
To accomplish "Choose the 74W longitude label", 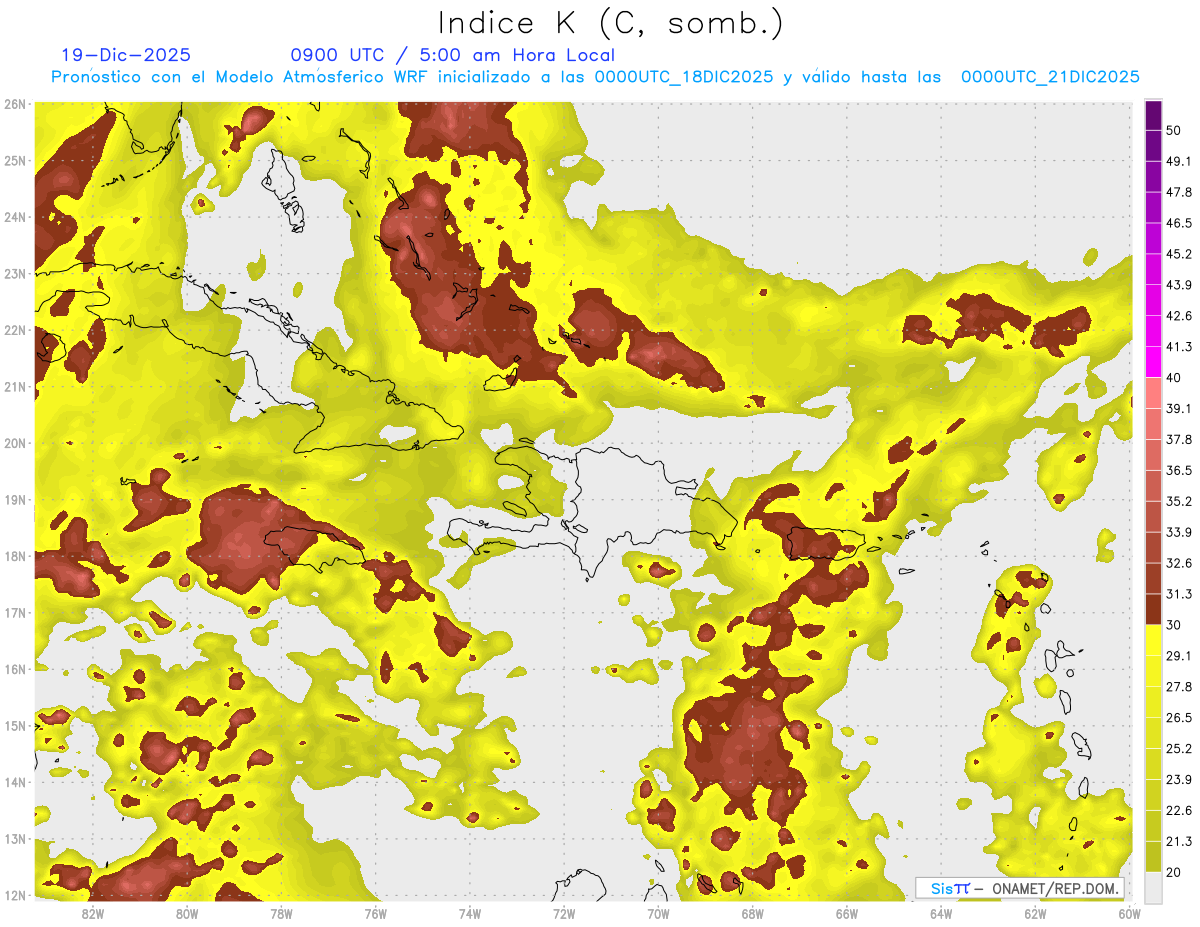I will coord(470,914).
